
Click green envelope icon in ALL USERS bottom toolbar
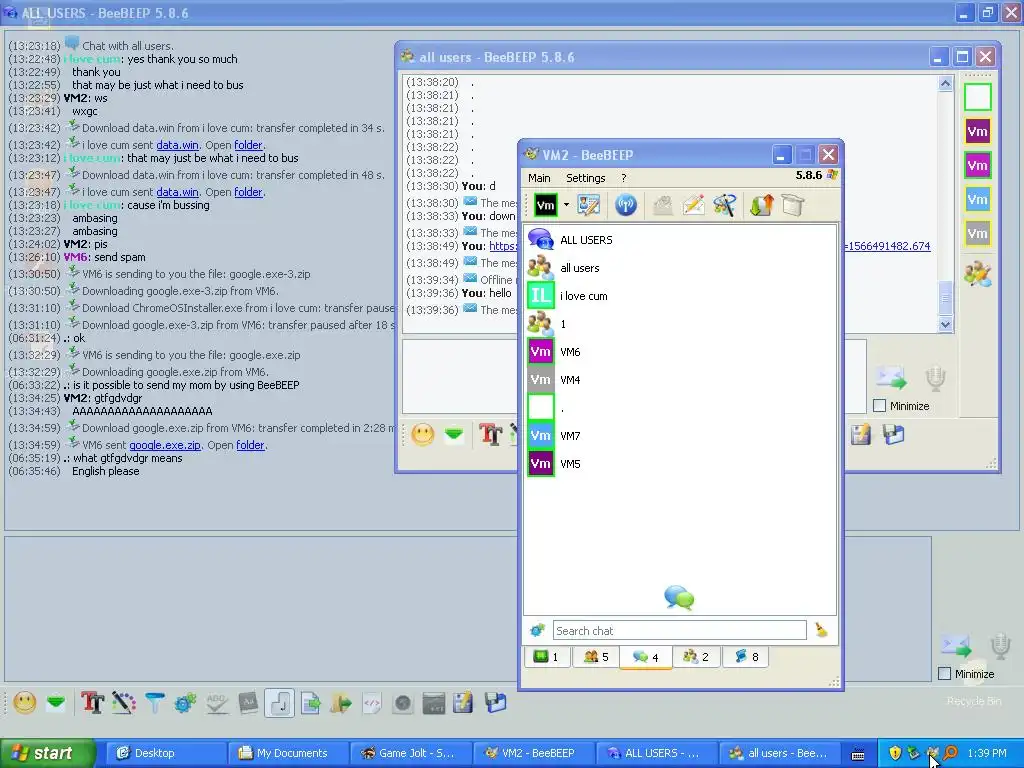56,703
